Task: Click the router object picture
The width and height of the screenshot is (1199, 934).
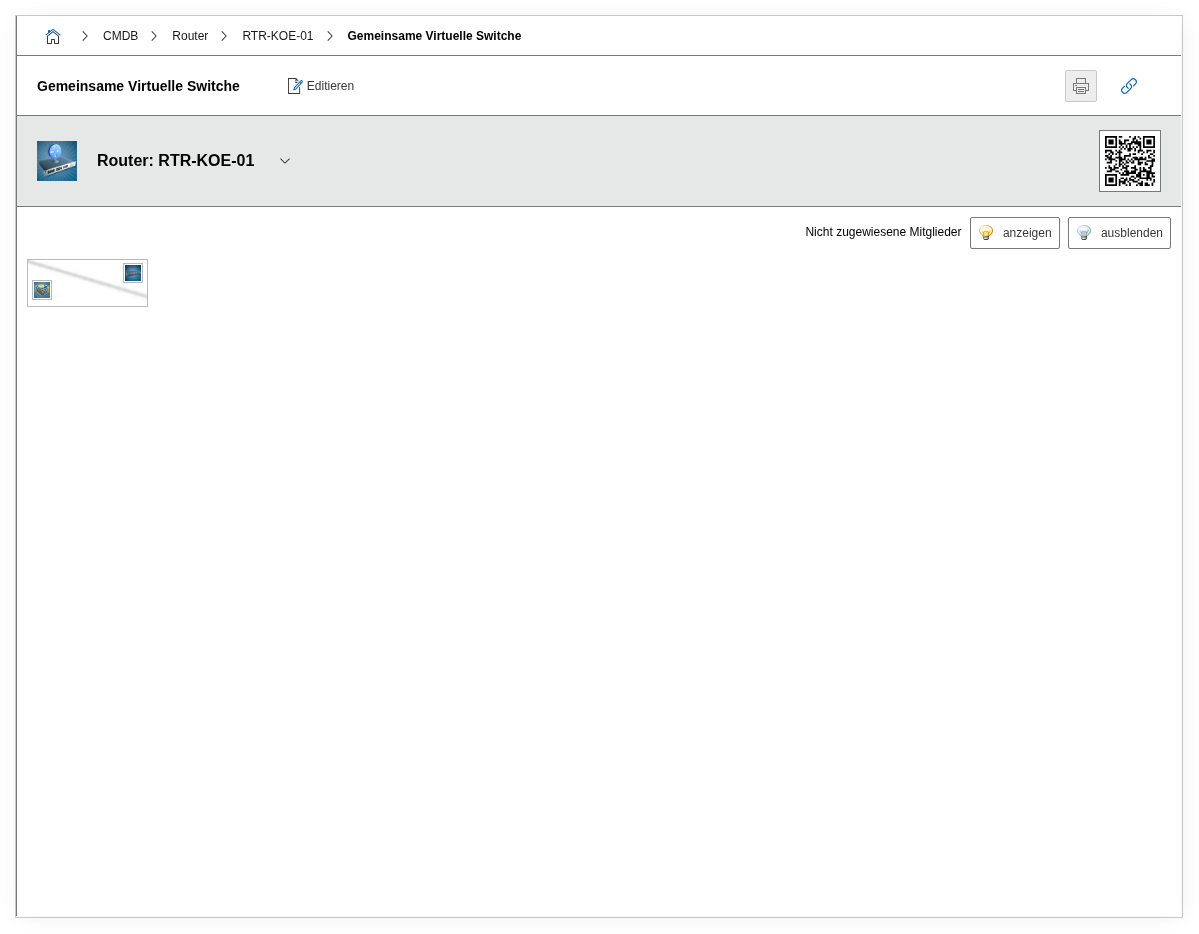Action: coord(57,161)
